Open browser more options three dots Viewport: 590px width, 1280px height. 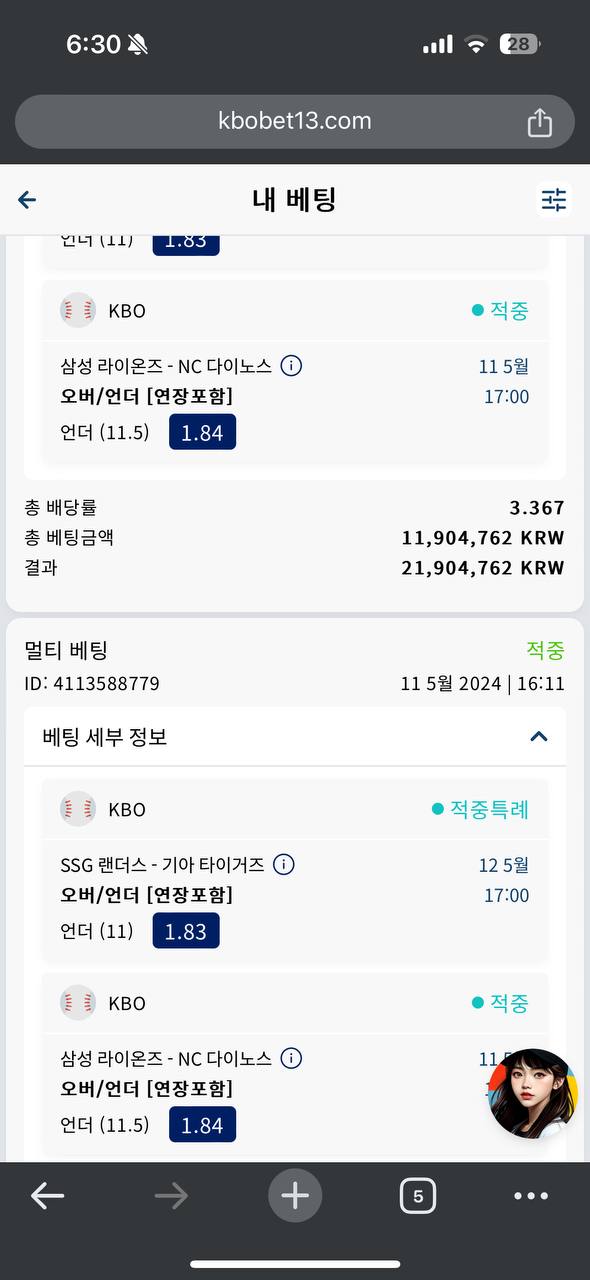tap(531, 1195)
